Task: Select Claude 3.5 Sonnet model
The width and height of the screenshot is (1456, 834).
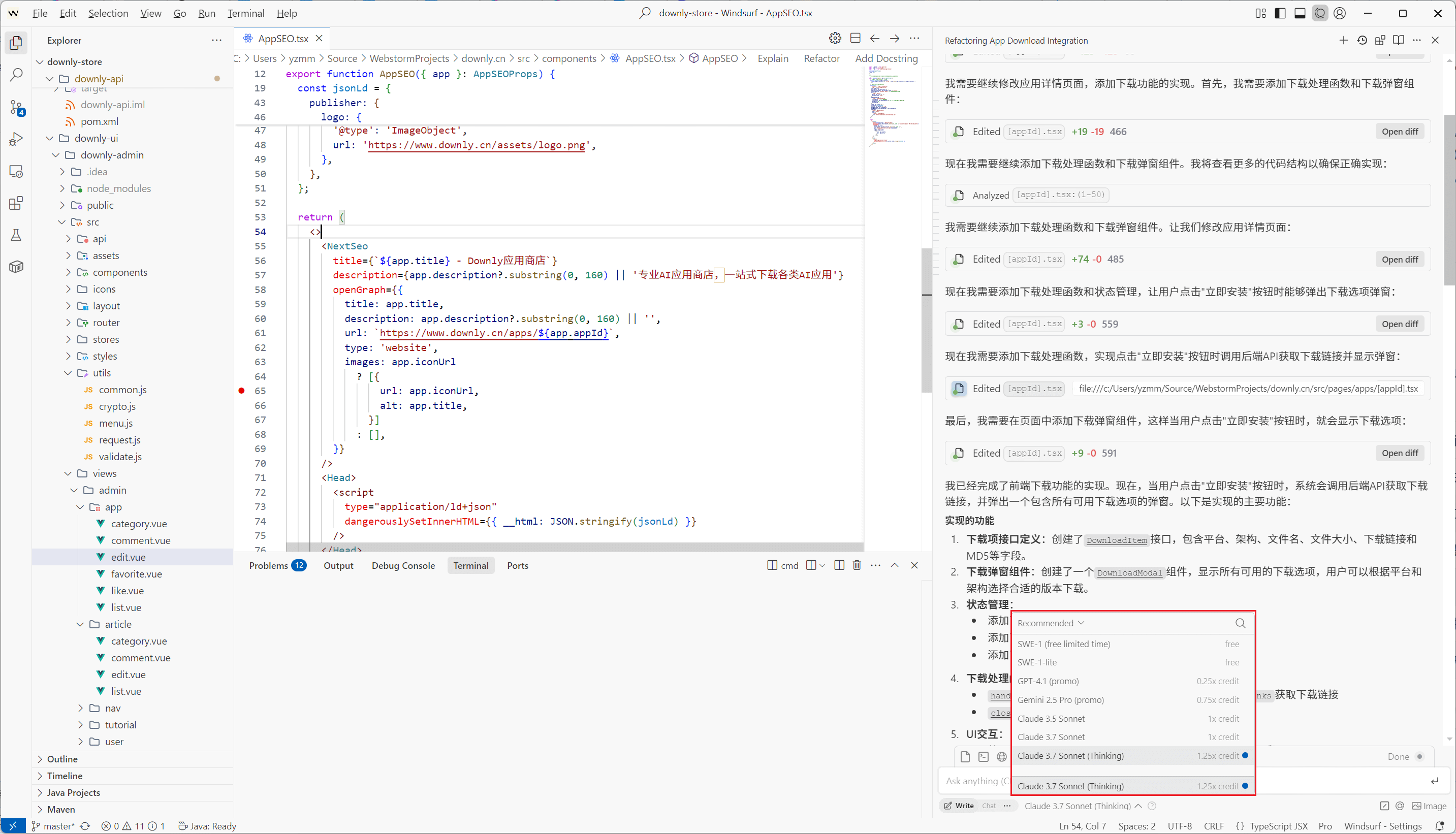Action: 1133,719
